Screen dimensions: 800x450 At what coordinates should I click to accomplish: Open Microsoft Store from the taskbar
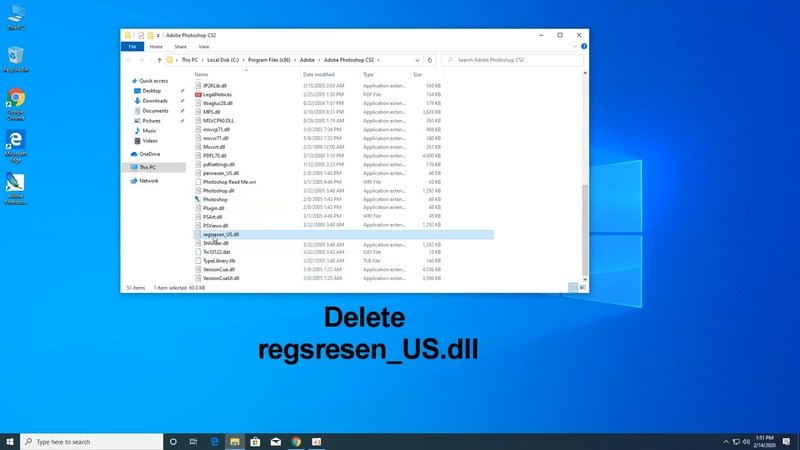[x=255, y=441]
